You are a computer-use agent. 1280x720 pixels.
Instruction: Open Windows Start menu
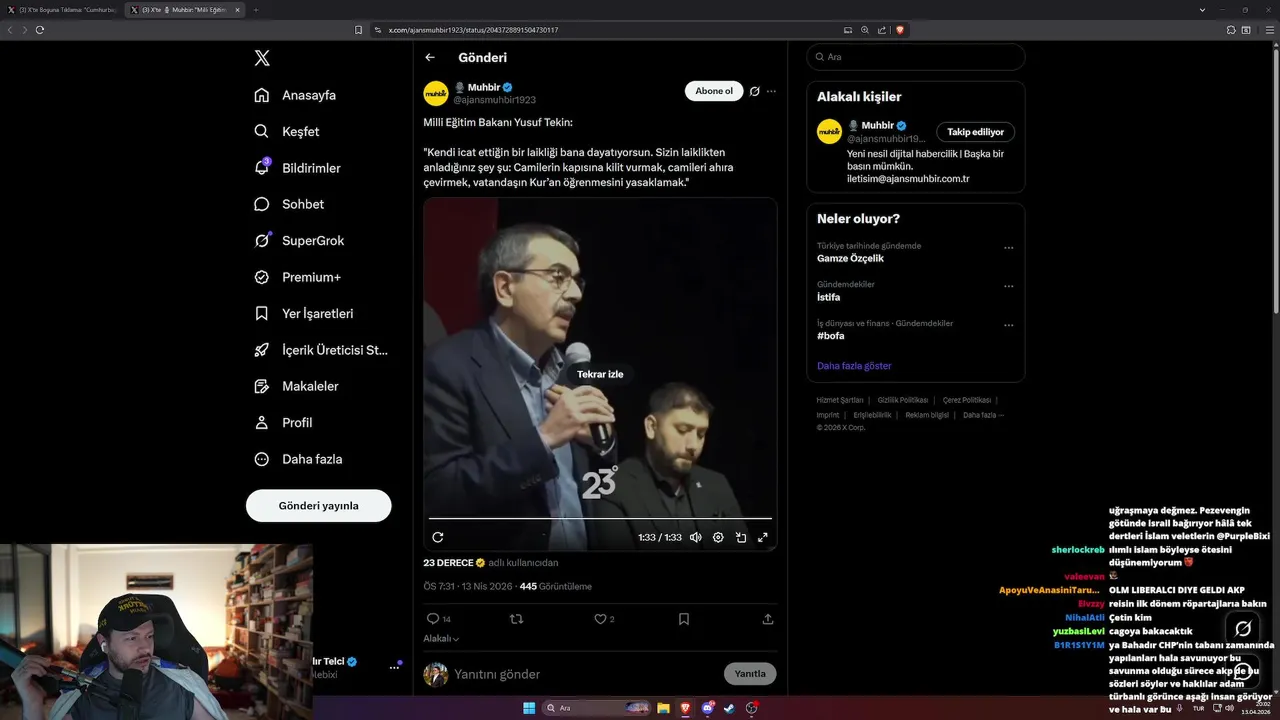tap(529, 708)
